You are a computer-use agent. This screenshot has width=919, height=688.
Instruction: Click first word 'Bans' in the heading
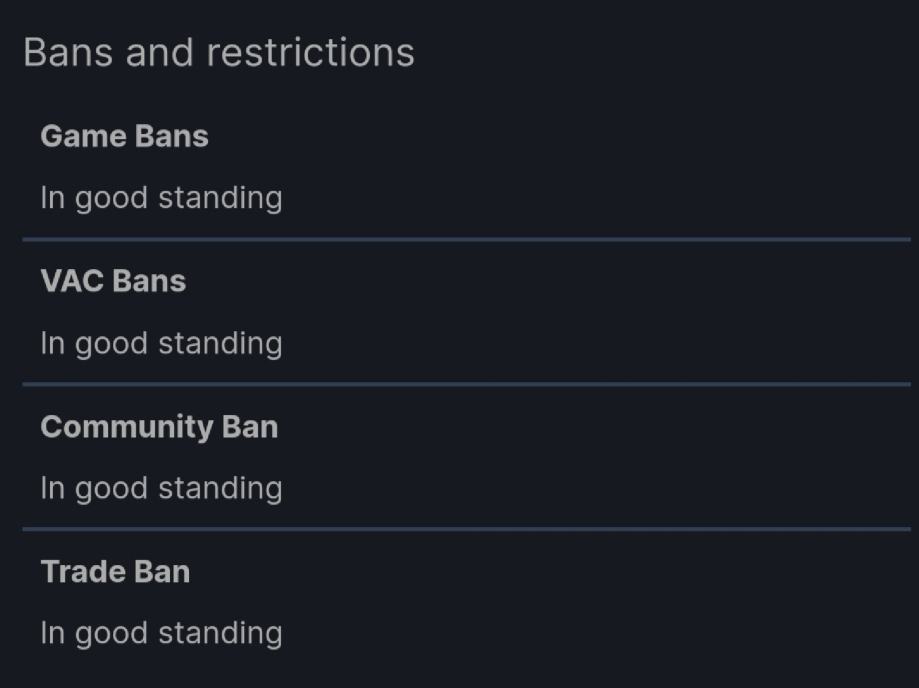(x=69, y=53)
